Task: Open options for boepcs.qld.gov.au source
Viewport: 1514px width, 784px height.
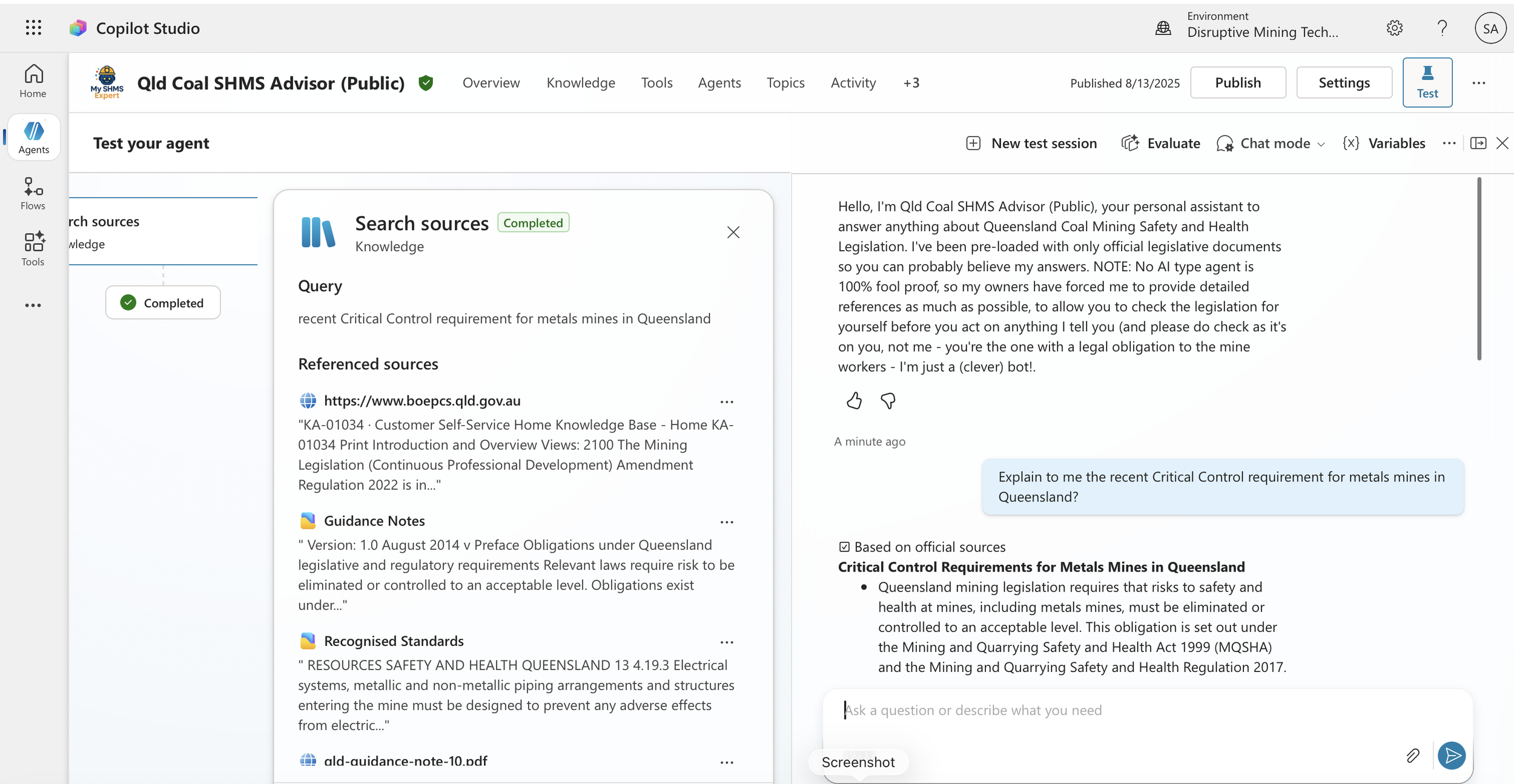Action: point(727,402)
